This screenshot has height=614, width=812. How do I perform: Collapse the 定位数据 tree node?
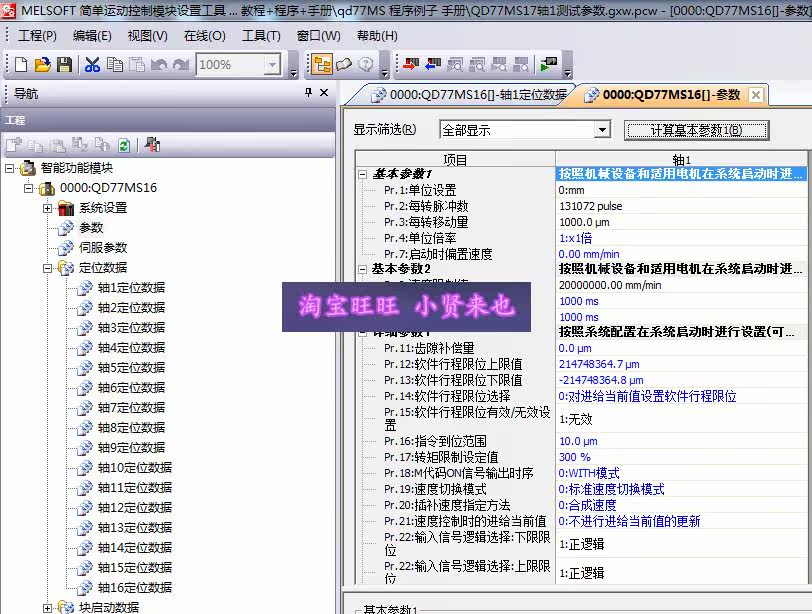48,268
